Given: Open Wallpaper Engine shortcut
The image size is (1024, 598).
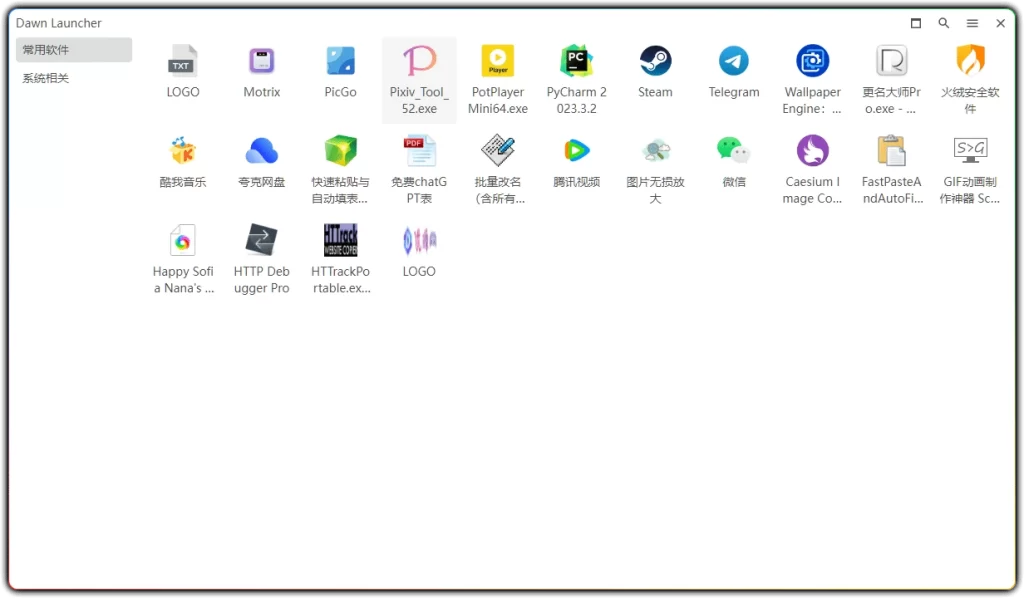Looking at the screenshot, I should [812, 61].
